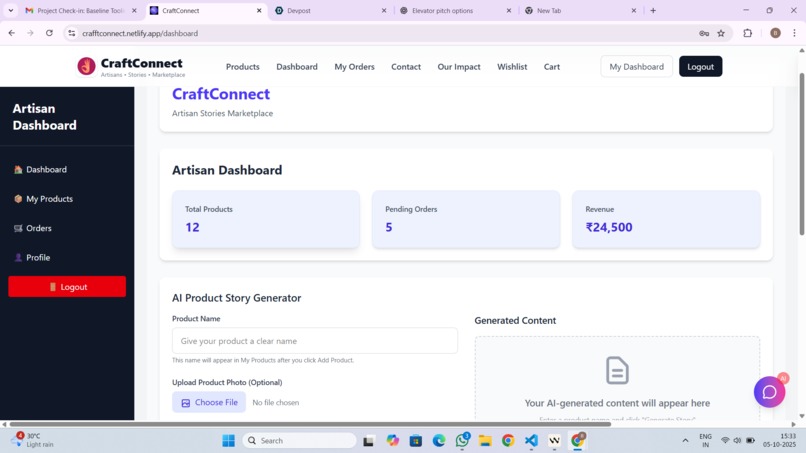806x453 pixels.
Task: Open the clock and date 15:33
Action: 780,440
